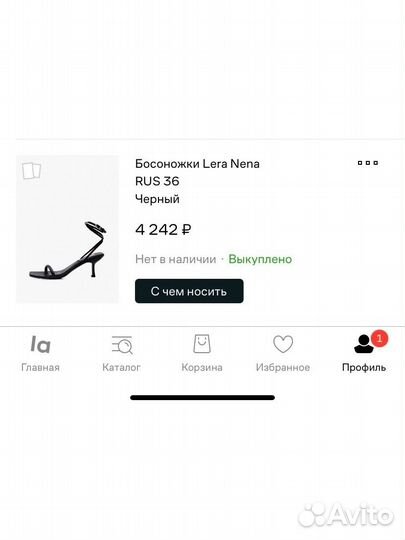Tap the heart favorites icon
The image size is (405, 540).
[x=283, y=344]
